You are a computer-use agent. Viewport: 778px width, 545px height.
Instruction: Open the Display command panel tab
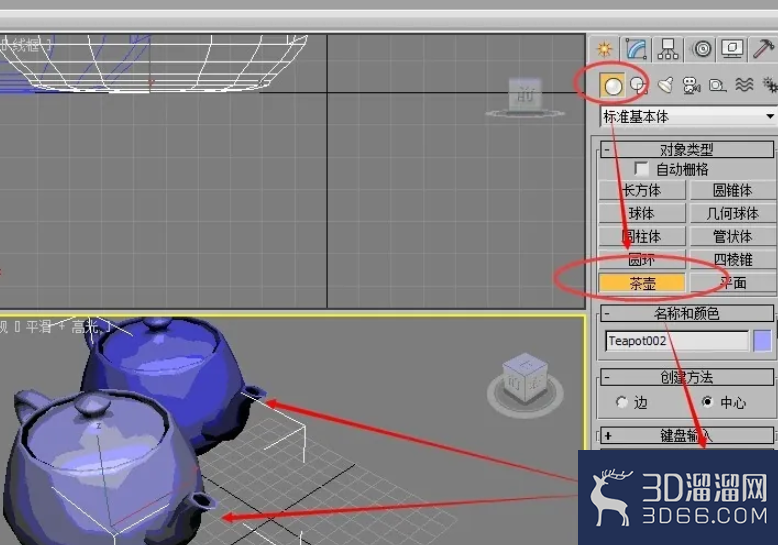(x=732, y=49)
